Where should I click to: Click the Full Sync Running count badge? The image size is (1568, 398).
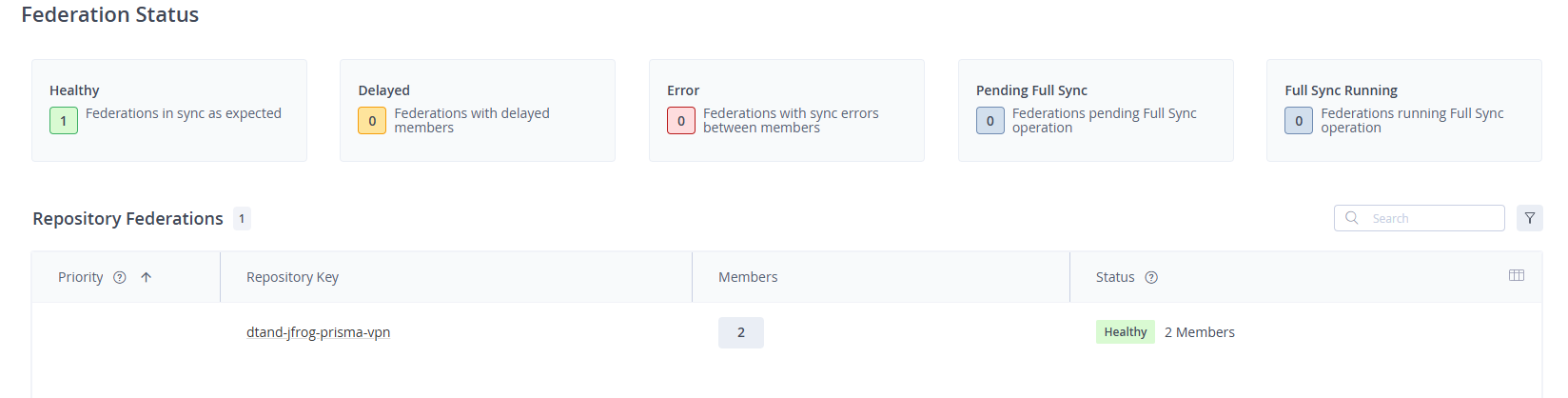pos(1299,121)
